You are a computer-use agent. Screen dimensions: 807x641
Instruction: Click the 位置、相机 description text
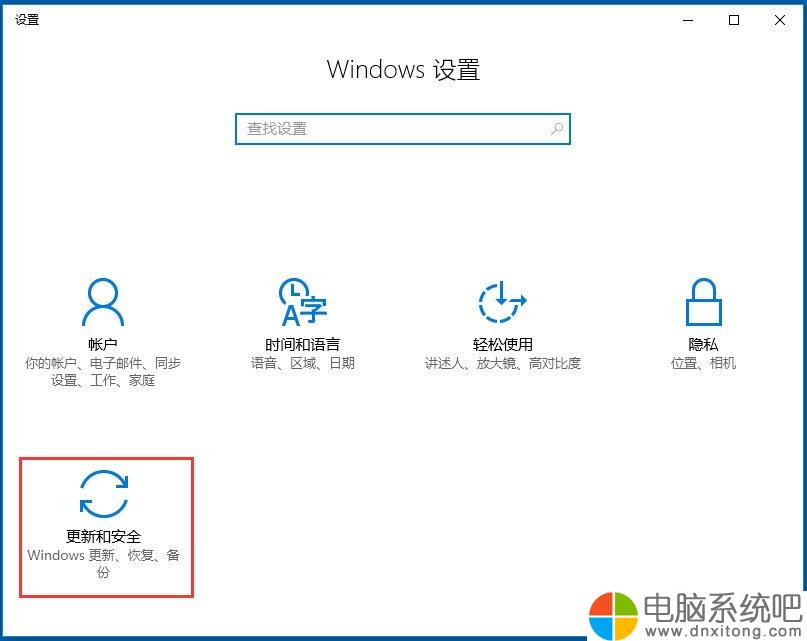click(704, 363)
